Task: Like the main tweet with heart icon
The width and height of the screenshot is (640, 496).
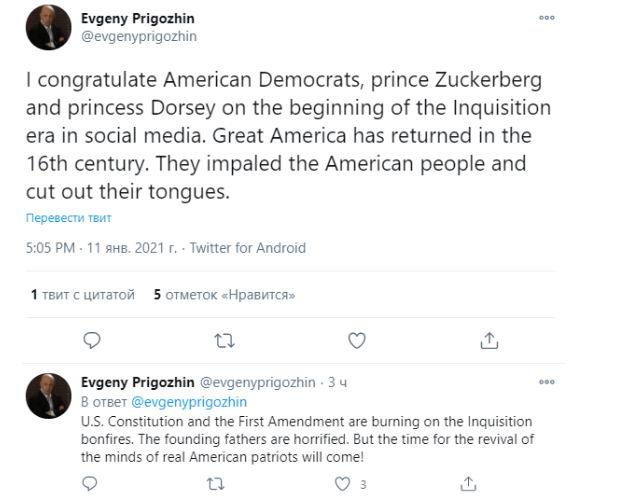Action: click(x=357, y=340)
